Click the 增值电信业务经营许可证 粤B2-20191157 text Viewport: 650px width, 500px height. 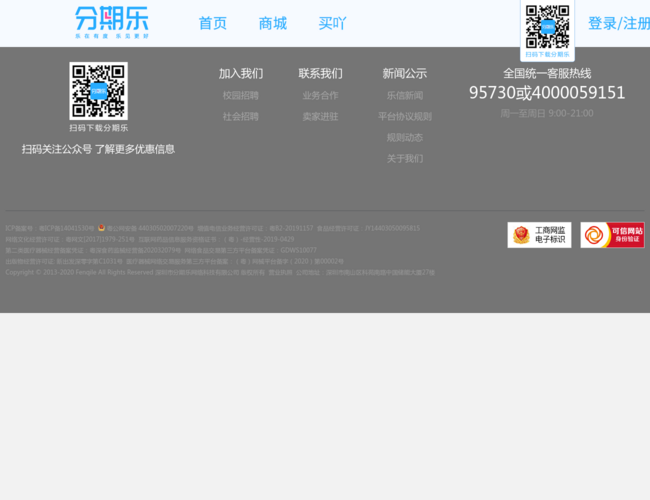(x=255, y=228)
